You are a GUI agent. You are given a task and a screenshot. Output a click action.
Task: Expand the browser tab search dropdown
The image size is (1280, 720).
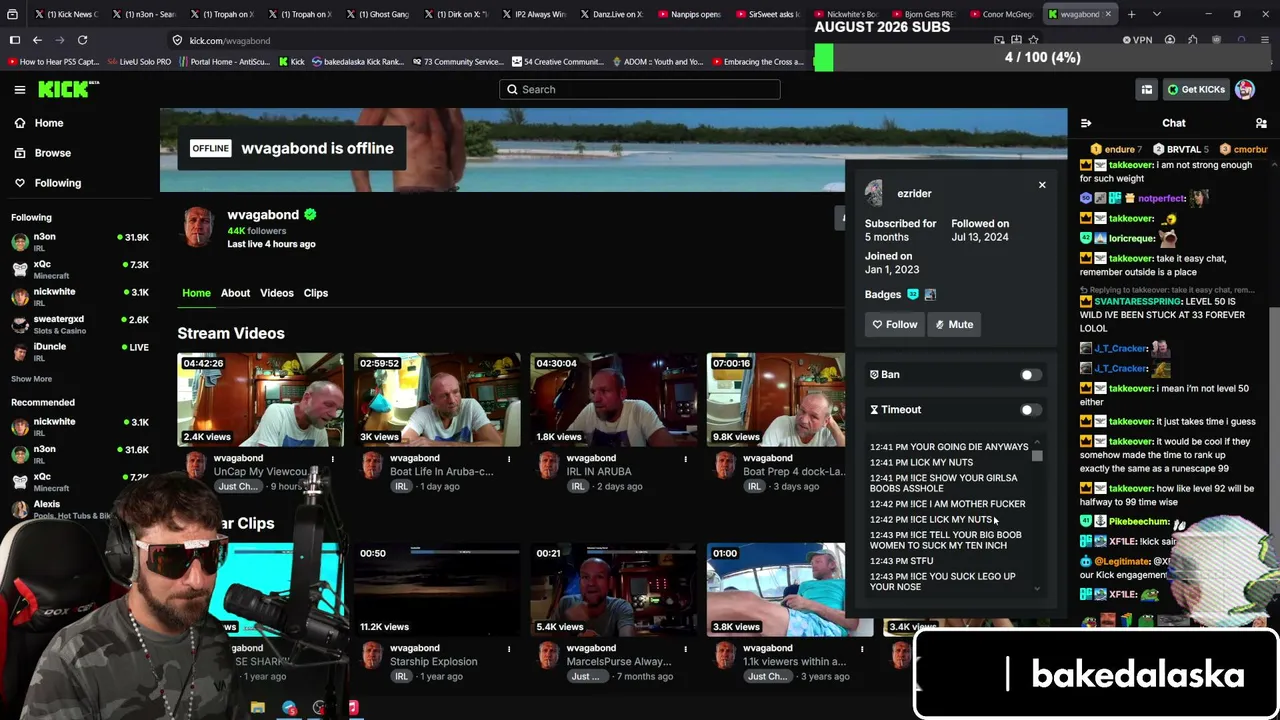1157,14
